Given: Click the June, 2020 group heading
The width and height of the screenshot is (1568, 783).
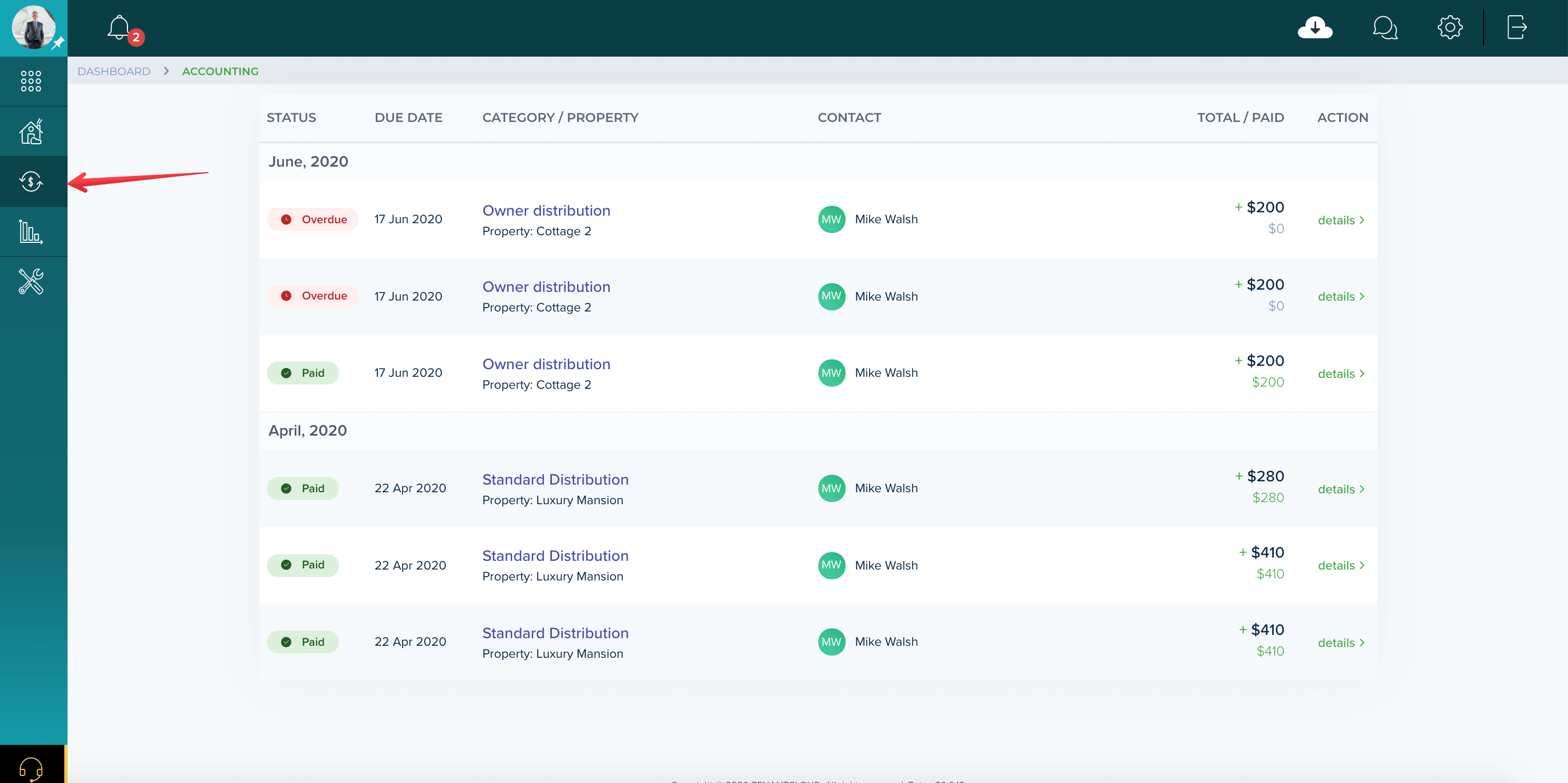Looking at the screenshot, I should (308, 161).
